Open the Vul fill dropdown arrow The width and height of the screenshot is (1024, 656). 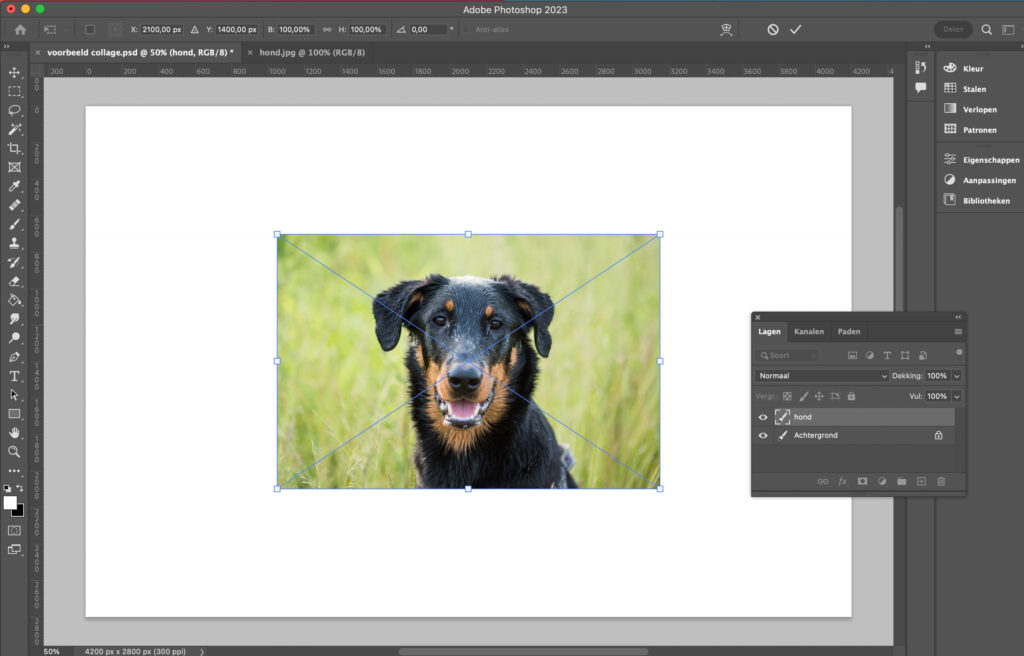click(x=957, y=396)
